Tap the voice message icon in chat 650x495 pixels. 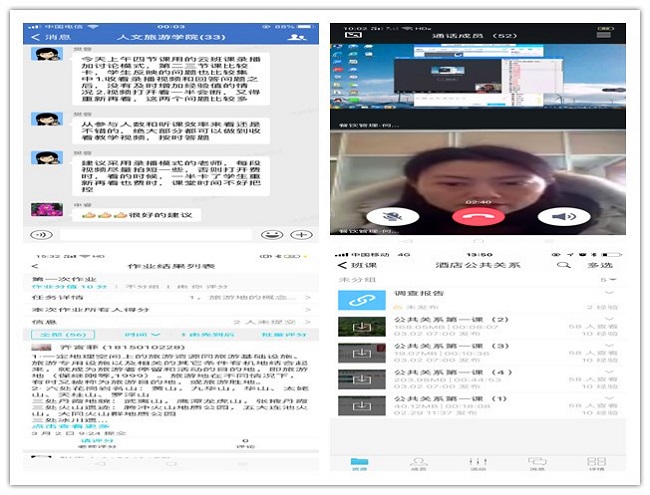pos(41,234)
